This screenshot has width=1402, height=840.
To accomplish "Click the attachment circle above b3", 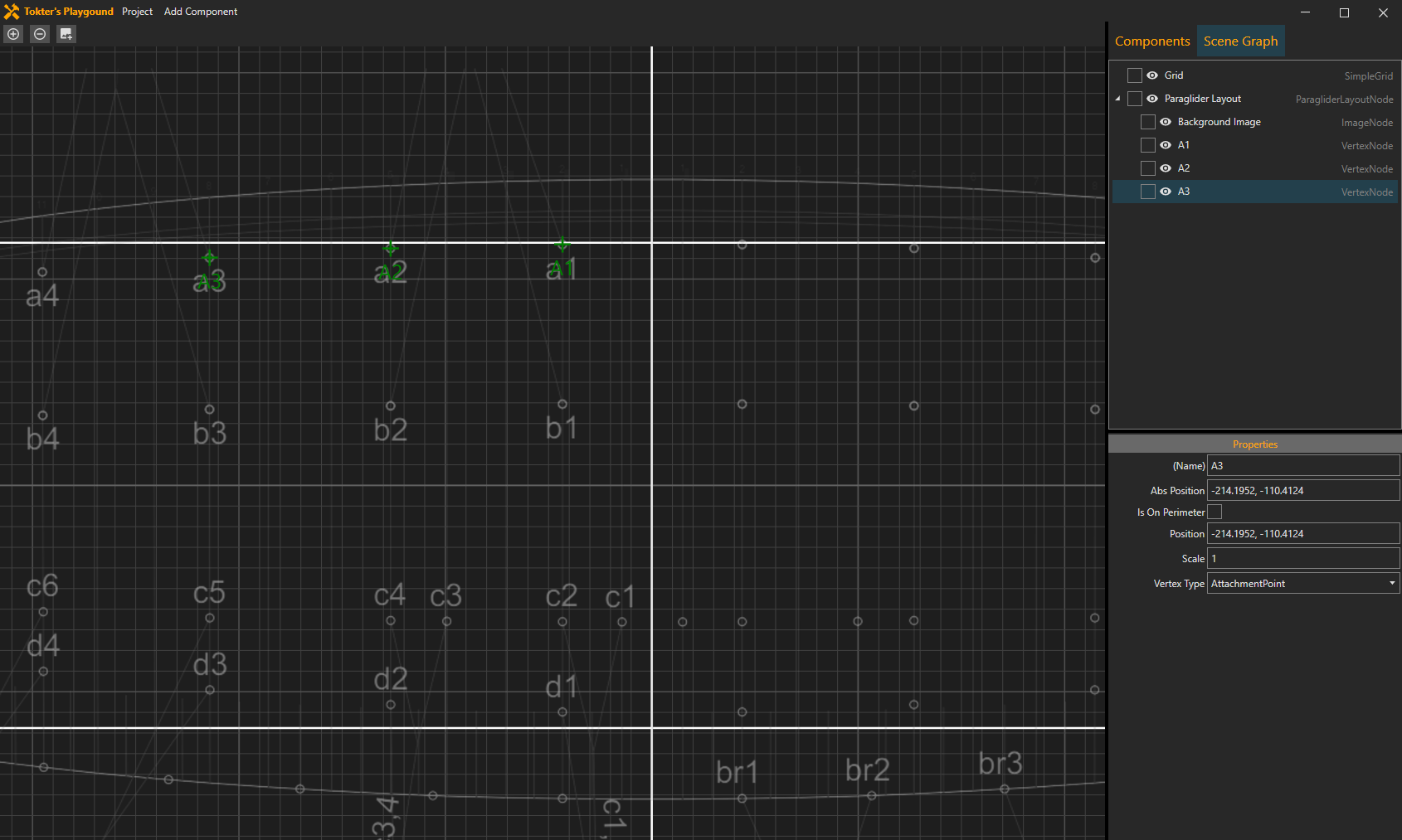I will (210, 410).
